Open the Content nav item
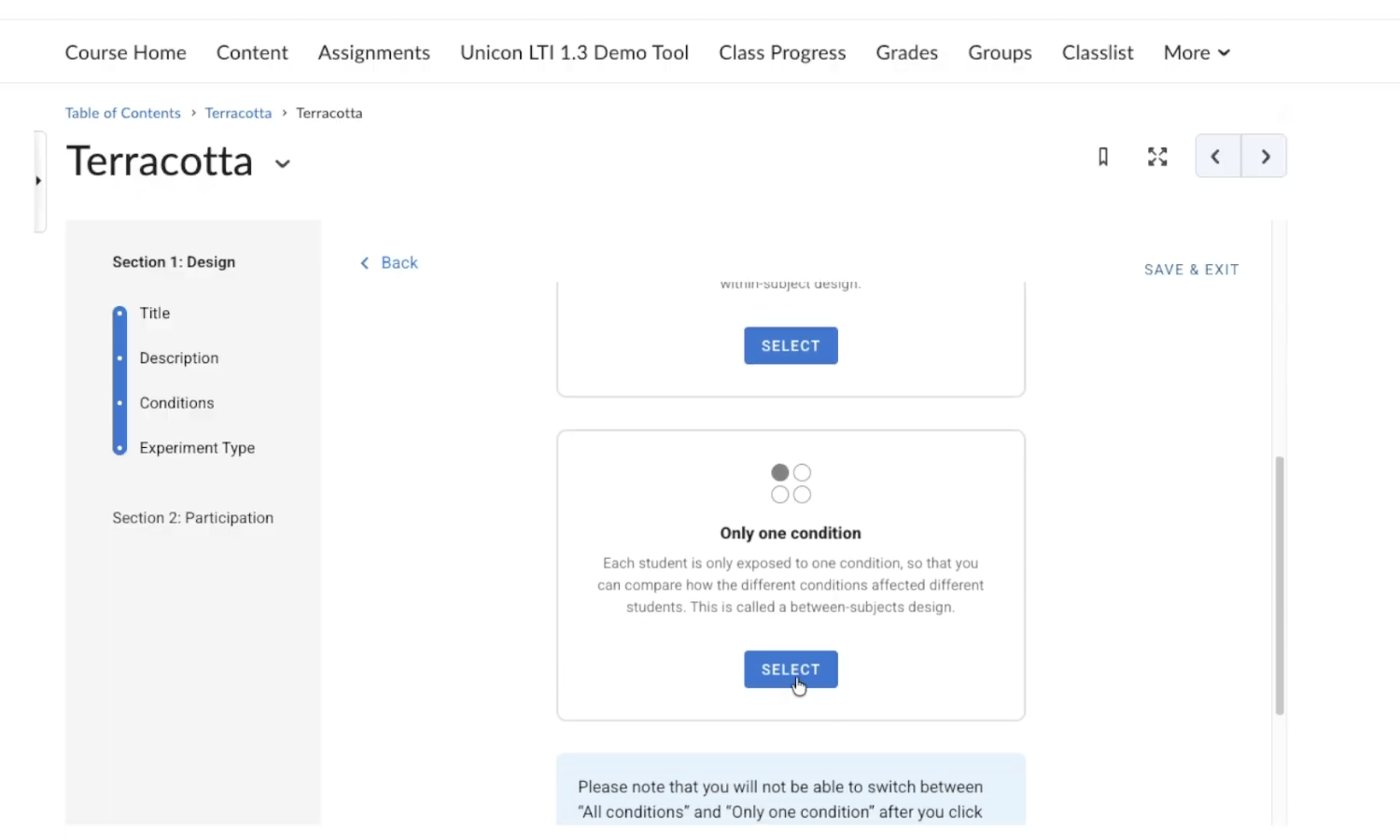This screenshot has height=840, width=1400. pyautogui.click(x=252, y=52)
